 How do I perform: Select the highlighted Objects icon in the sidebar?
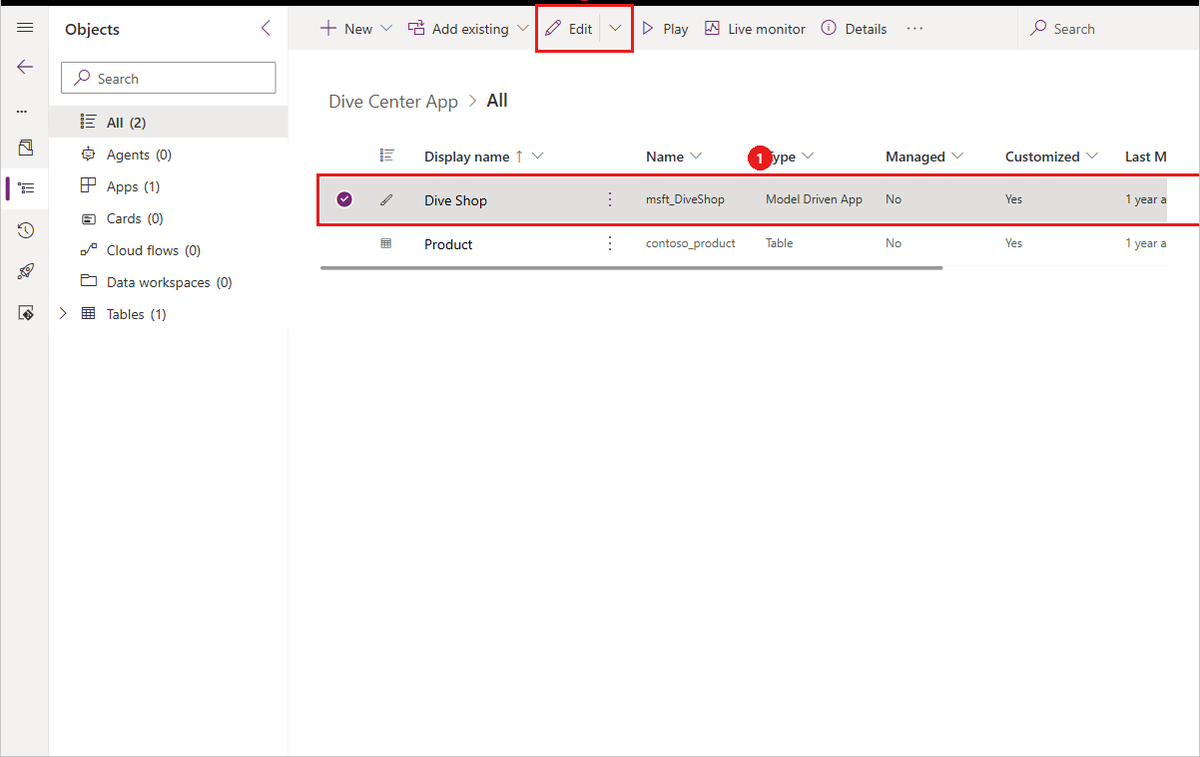coord(25,188)
